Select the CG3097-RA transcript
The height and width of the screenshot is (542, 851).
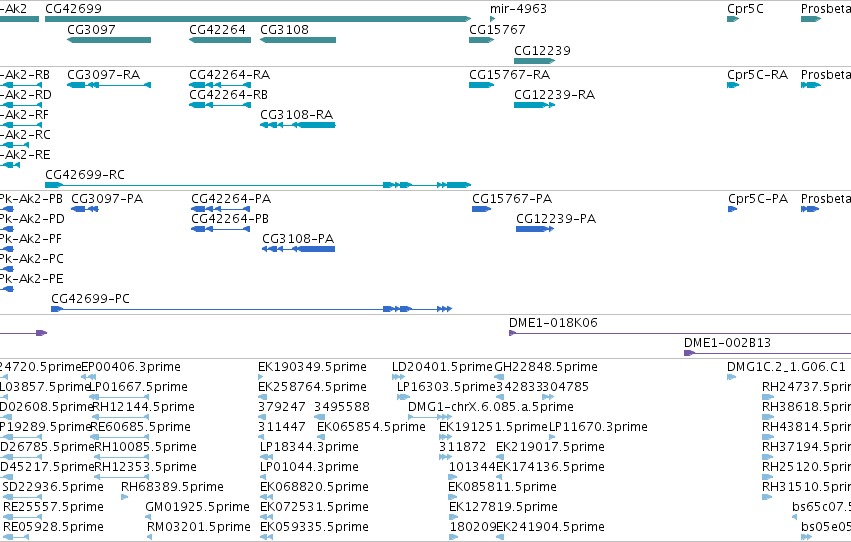pyautogui.click(x=109, y=85)
